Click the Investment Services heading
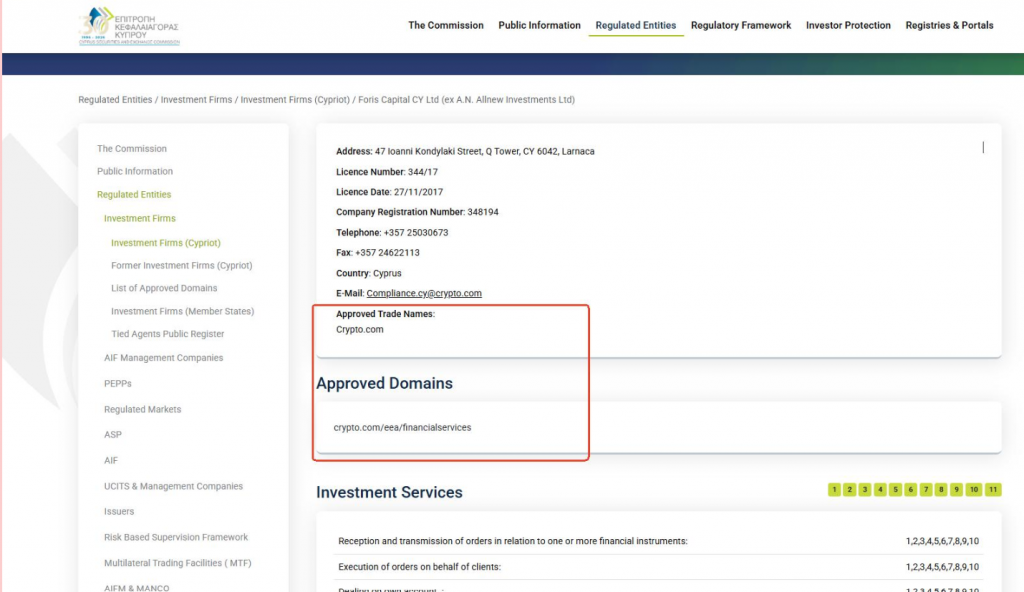 pos(389,493)
